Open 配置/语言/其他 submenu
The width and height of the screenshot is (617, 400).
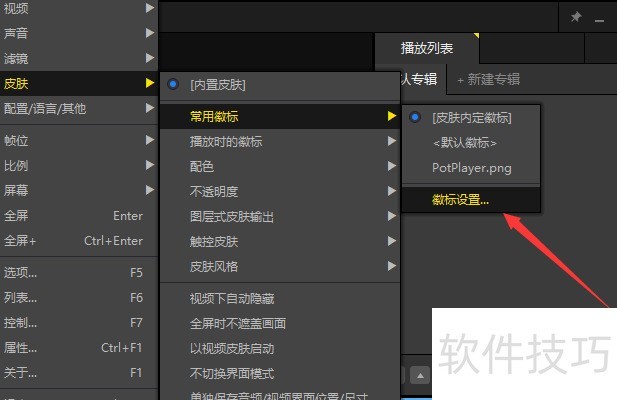pyautogui.click(x=79, y=108)
